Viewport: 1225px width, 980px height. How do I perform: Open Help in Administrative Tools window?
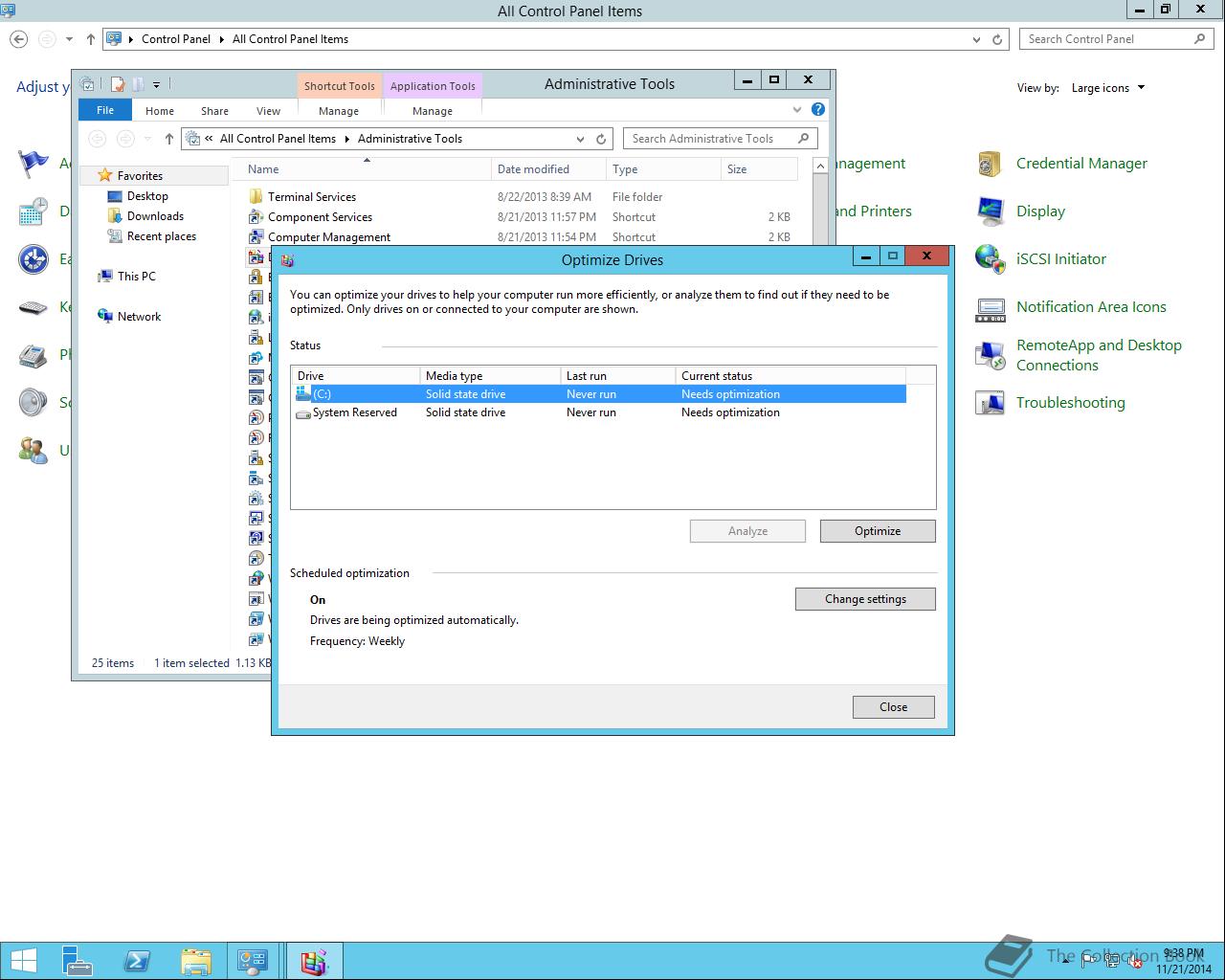(818, 110)
